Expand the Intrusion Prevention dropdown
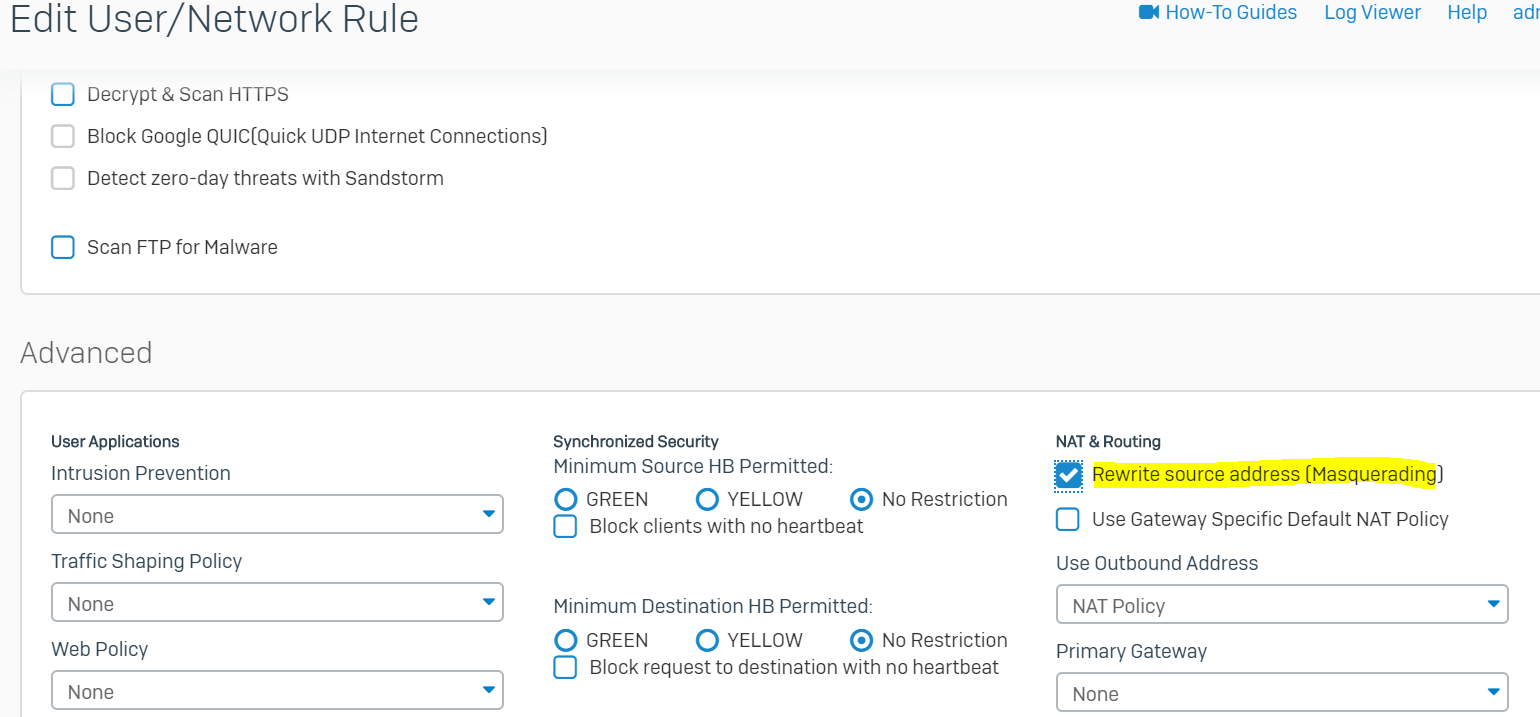Viewport: 1540px width, 717px height. point(277,515)
